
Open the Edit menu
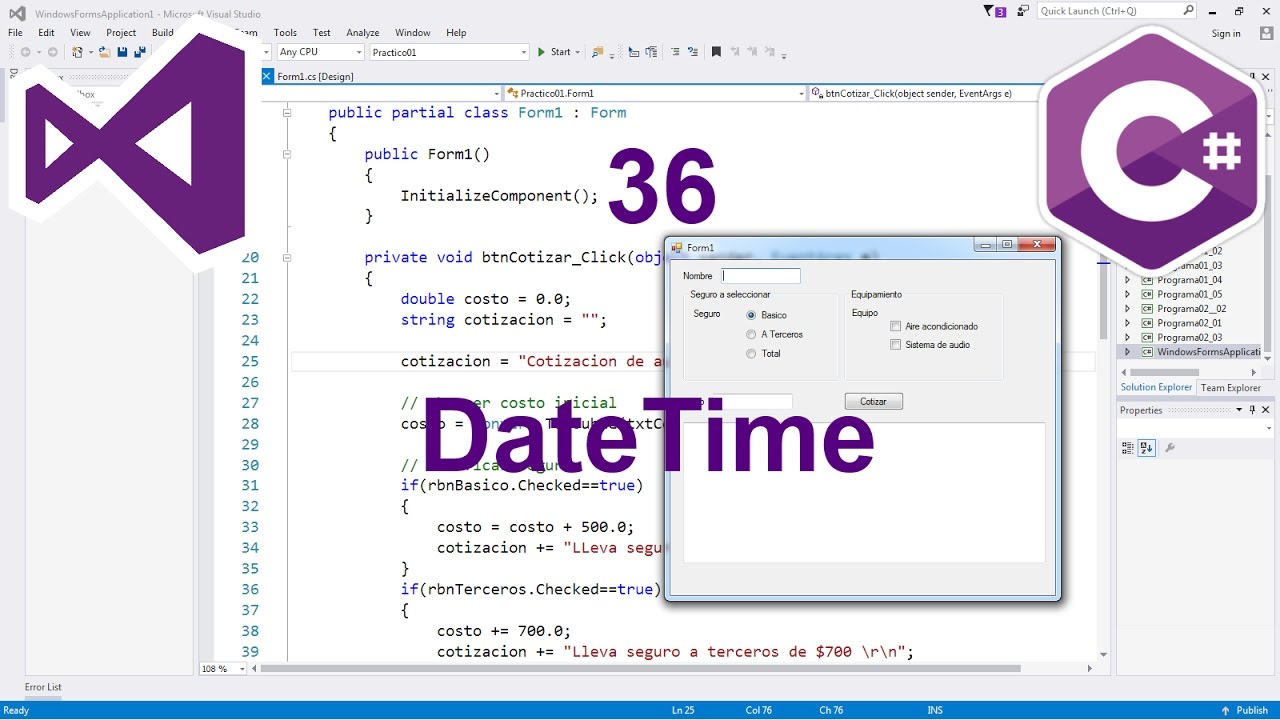pos(46,33)
